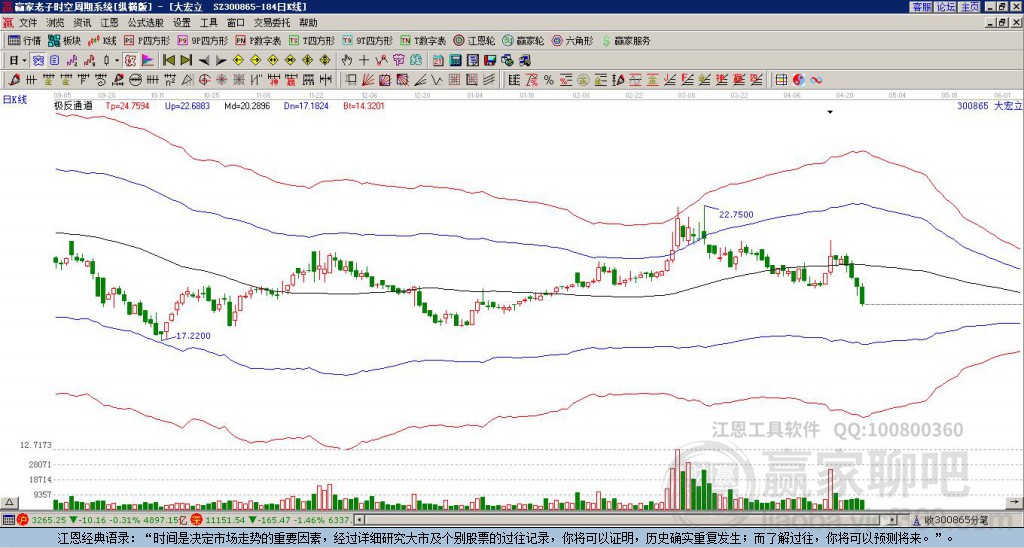1024x548 pixels.
Task: Click the 客服 button in title bar
Action: [921, 7]
